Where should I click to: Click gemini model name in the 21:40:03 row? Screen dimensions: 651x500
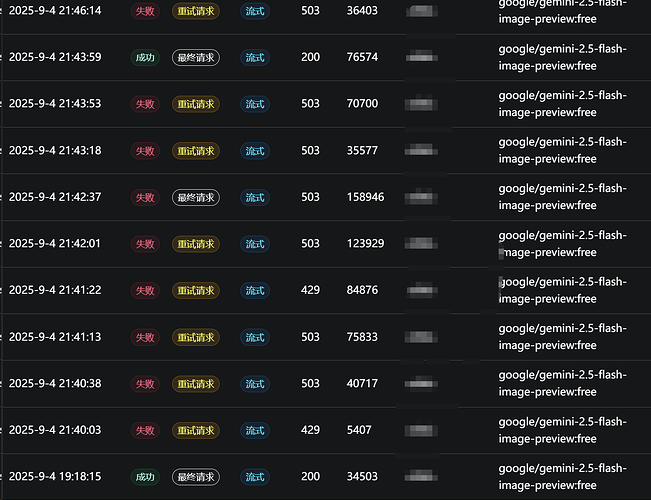(x=563, y=430)
